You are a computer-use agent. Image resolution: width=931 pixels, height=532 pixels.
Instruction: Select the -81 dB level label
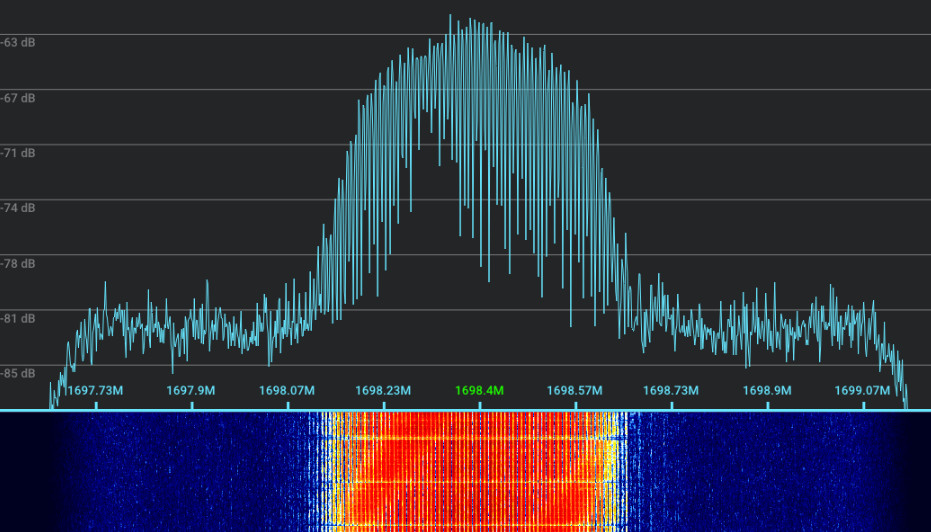tap(18, 319)
